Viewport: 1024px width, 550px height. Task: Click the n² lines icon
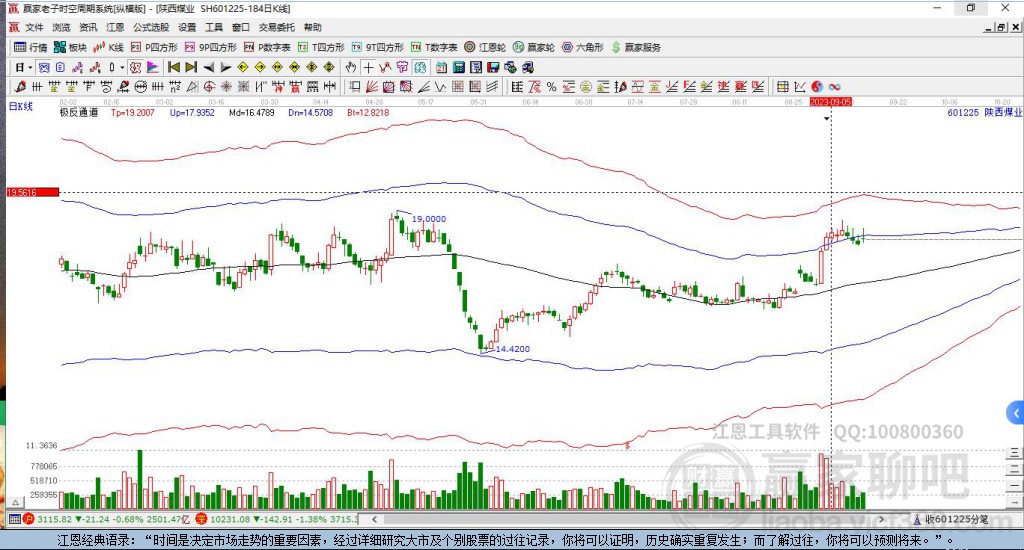pyautogui.click(x=175, y=86)
